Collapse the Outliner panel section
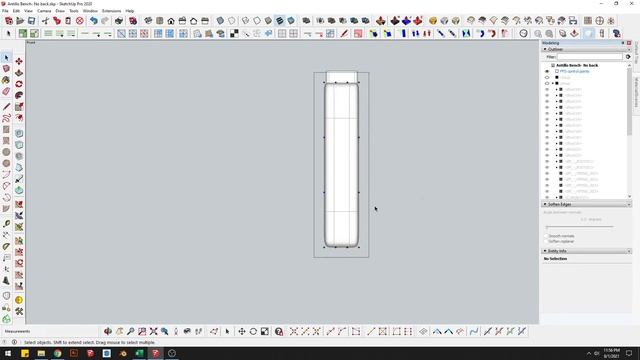Viewport: 640px width, 360px height. coord(545,49)
